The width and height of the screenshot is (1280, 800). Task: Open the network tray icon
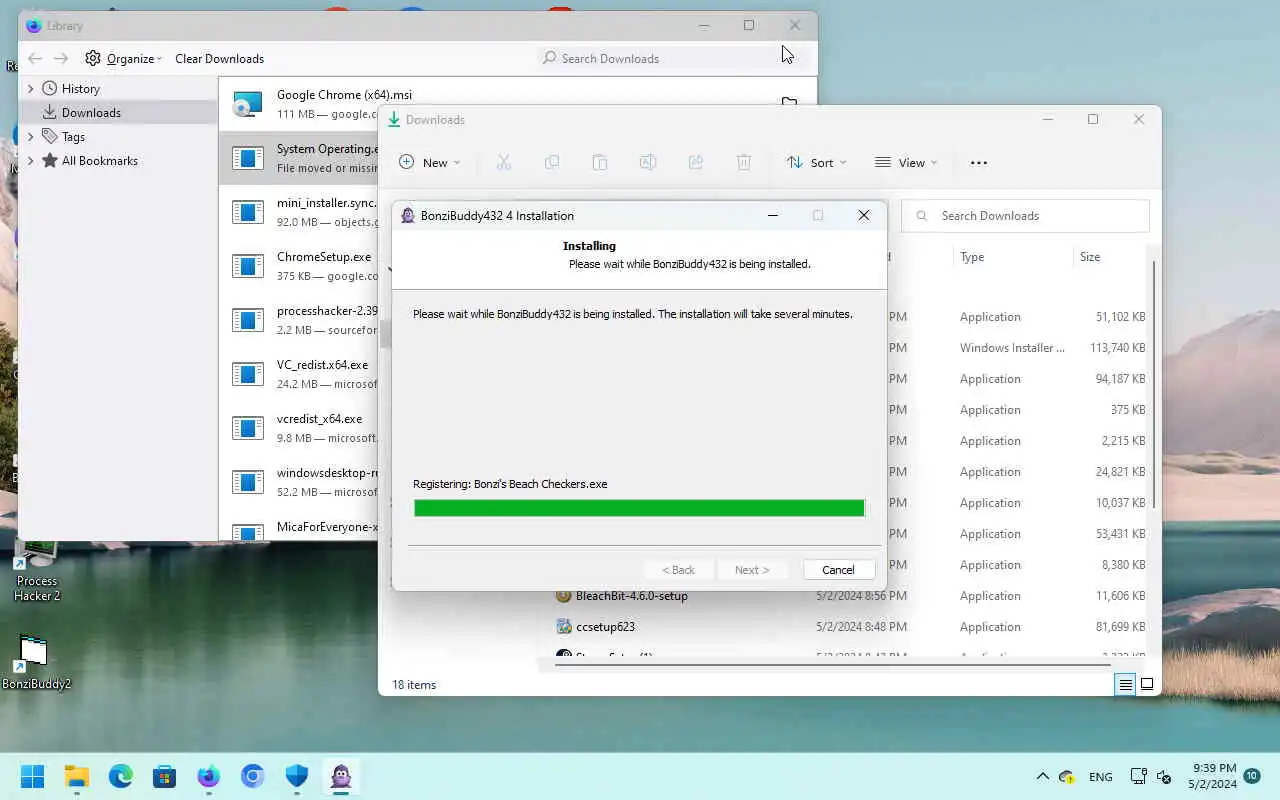click(x=1138, y=776)
